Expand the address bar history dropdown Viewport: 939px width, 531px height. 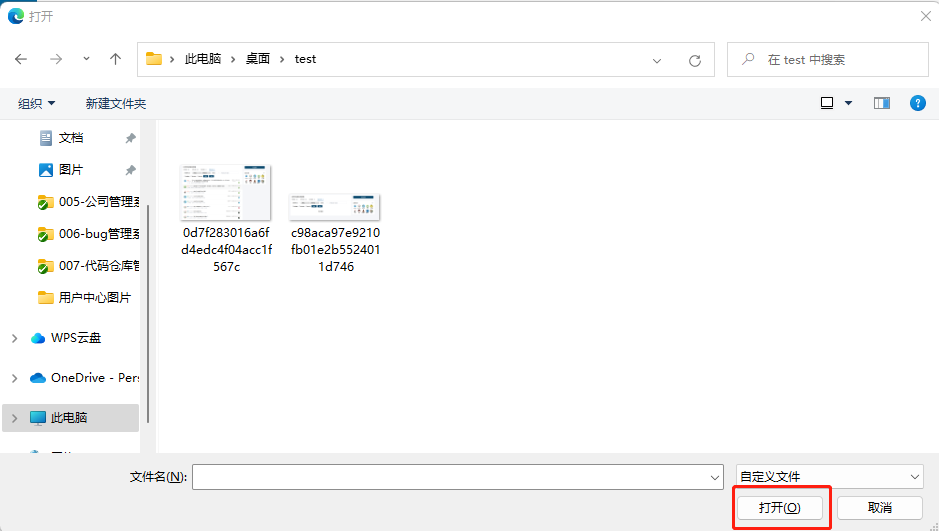click(657, 60)
